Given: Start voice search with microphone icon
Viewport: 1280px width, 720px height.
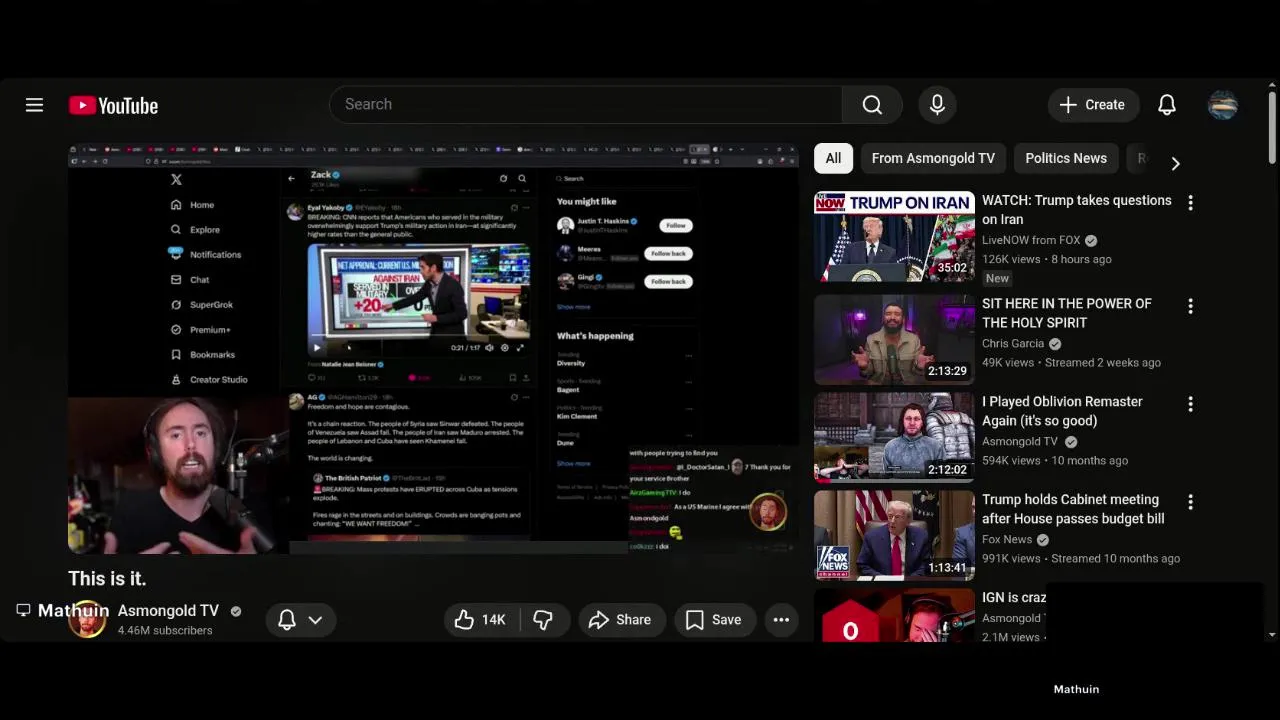Looking at the screenshot, I should coord(937,105).
